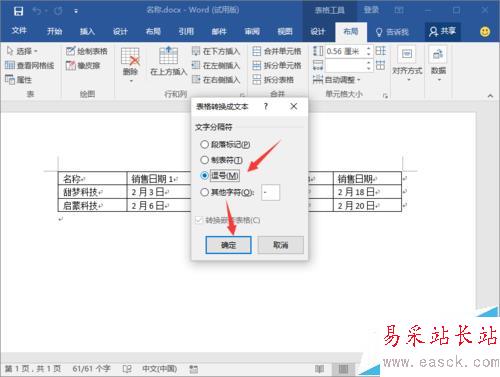Open the 引用 ribbon tab

point(186,31)
